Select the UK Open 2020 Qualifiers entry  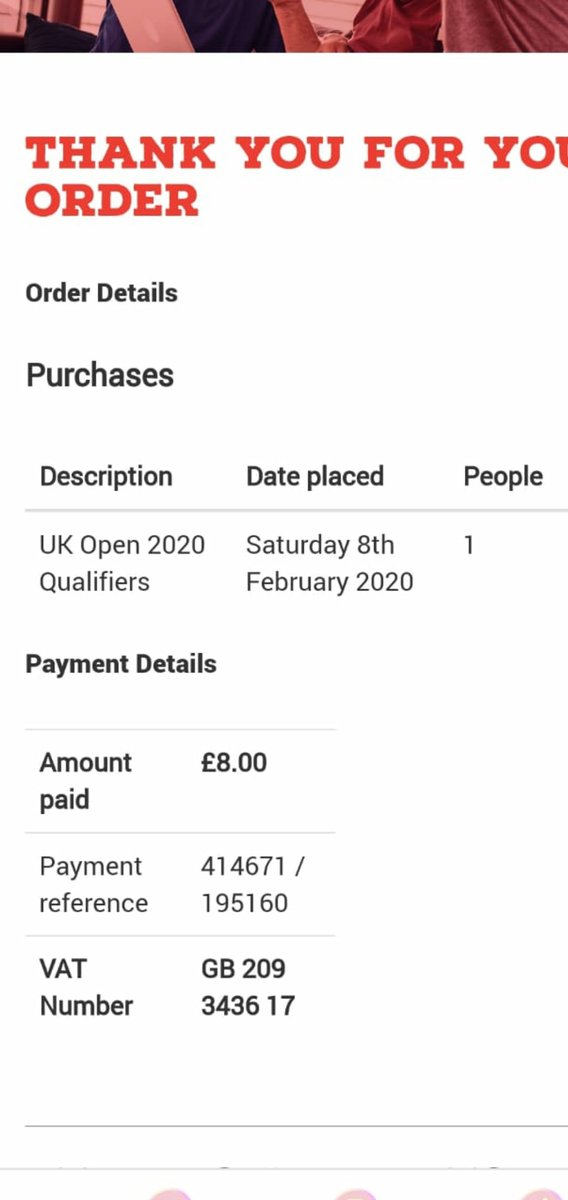click(x=122, y=563)
